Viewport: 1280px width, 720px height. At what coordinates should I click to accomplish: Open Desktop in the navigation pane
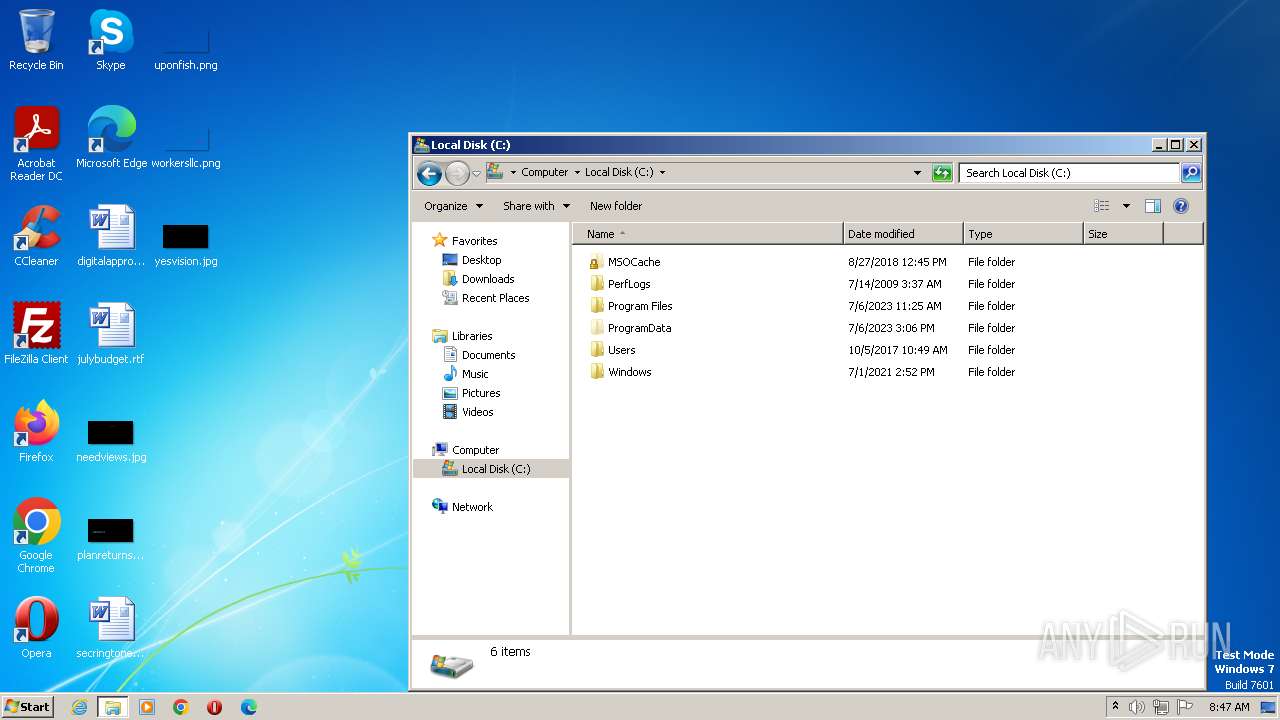click(481, 260)
